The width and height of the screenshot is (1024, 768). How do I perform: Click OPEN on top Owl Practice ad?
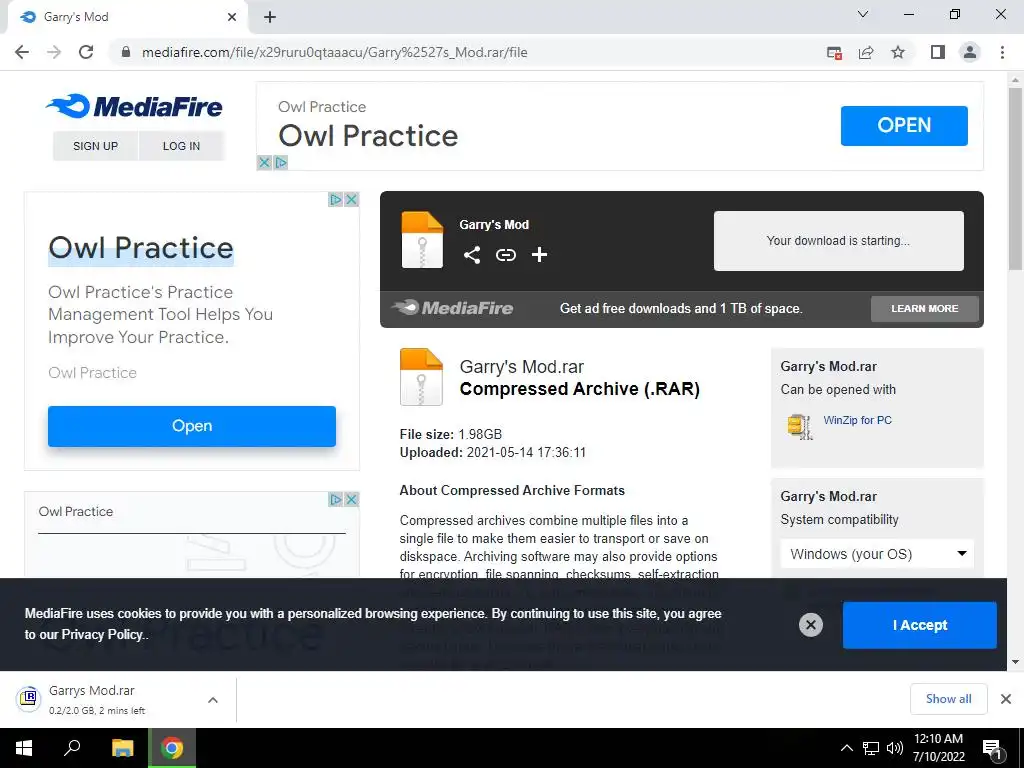pyautogui.click(x=904, y=125)
